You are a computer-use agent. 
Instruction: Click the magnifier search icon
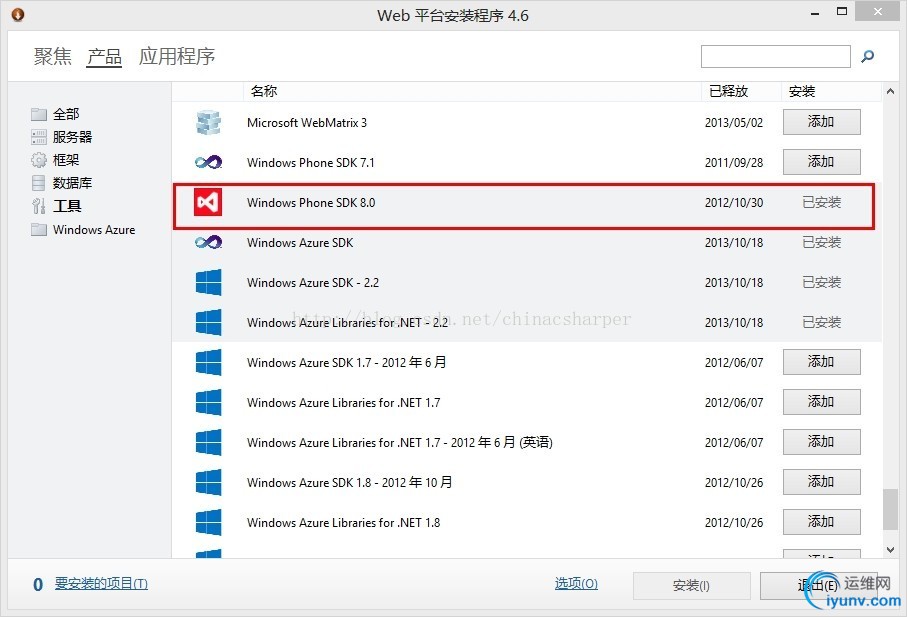867,56
